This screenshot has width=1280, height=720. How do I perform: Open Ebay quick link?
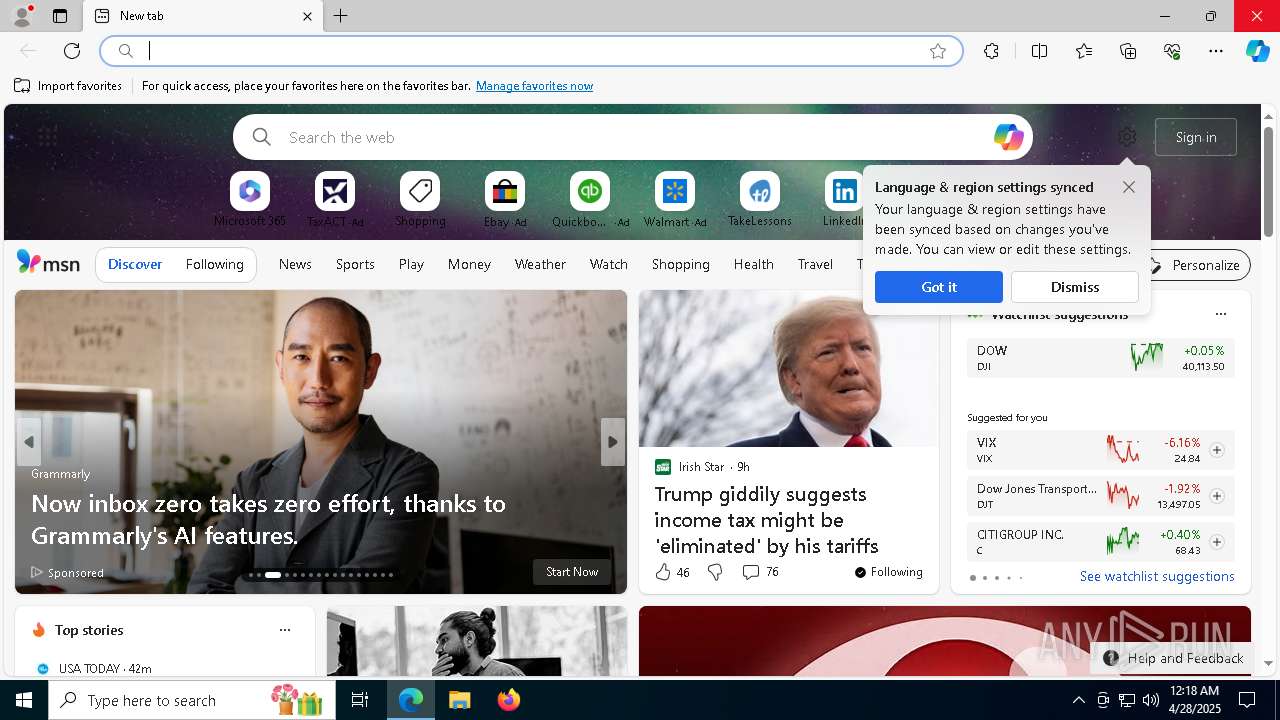tap(505, 200)
